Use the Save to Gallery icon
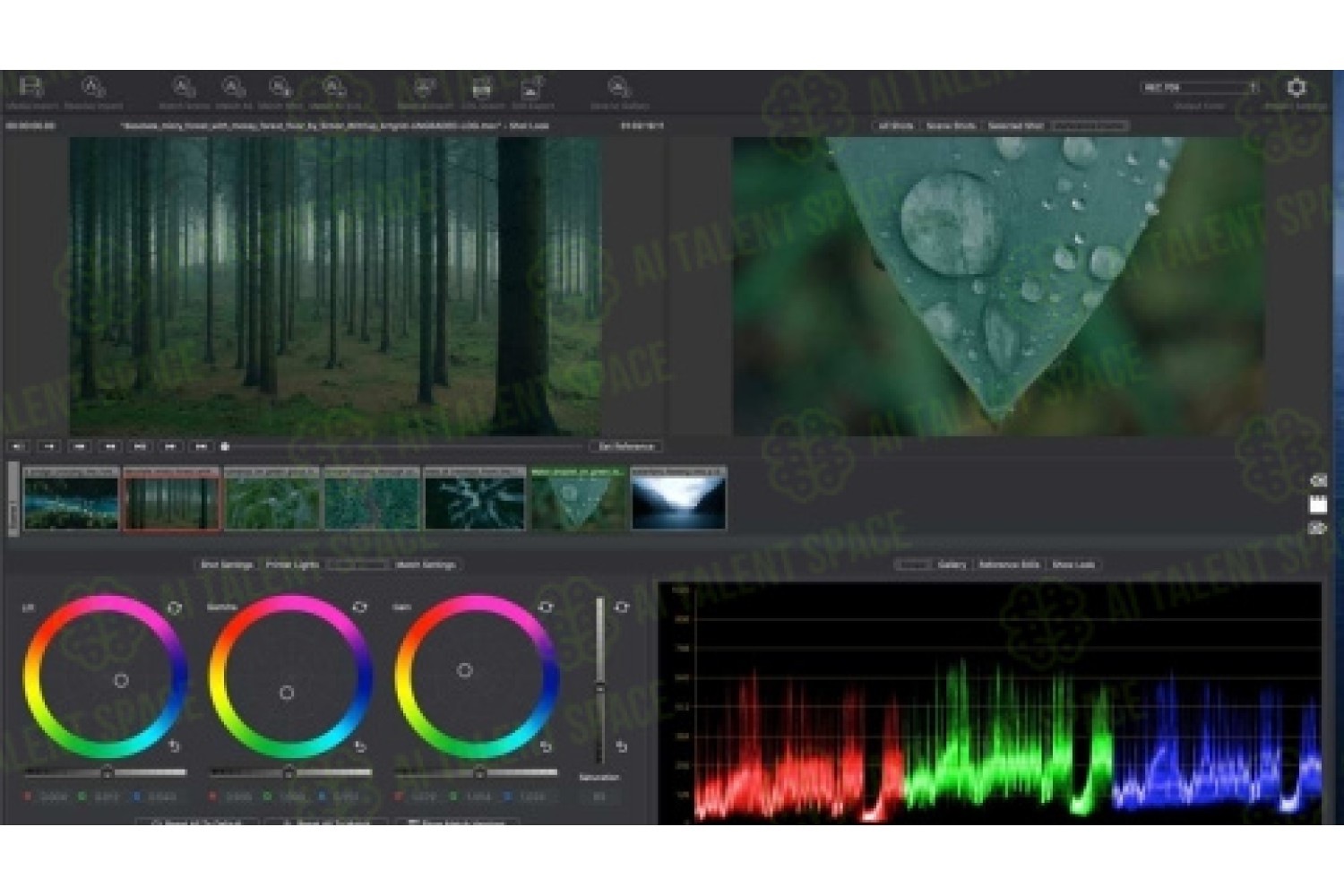Image resolution: width=1344 pixels, height=896 pixels. pyautogui.click(x=619, y=88)
